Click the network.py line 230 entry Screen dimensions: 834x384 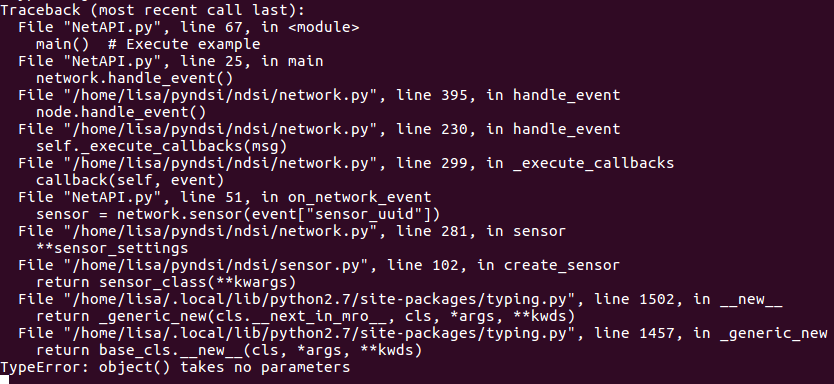[x=319, y=129]
